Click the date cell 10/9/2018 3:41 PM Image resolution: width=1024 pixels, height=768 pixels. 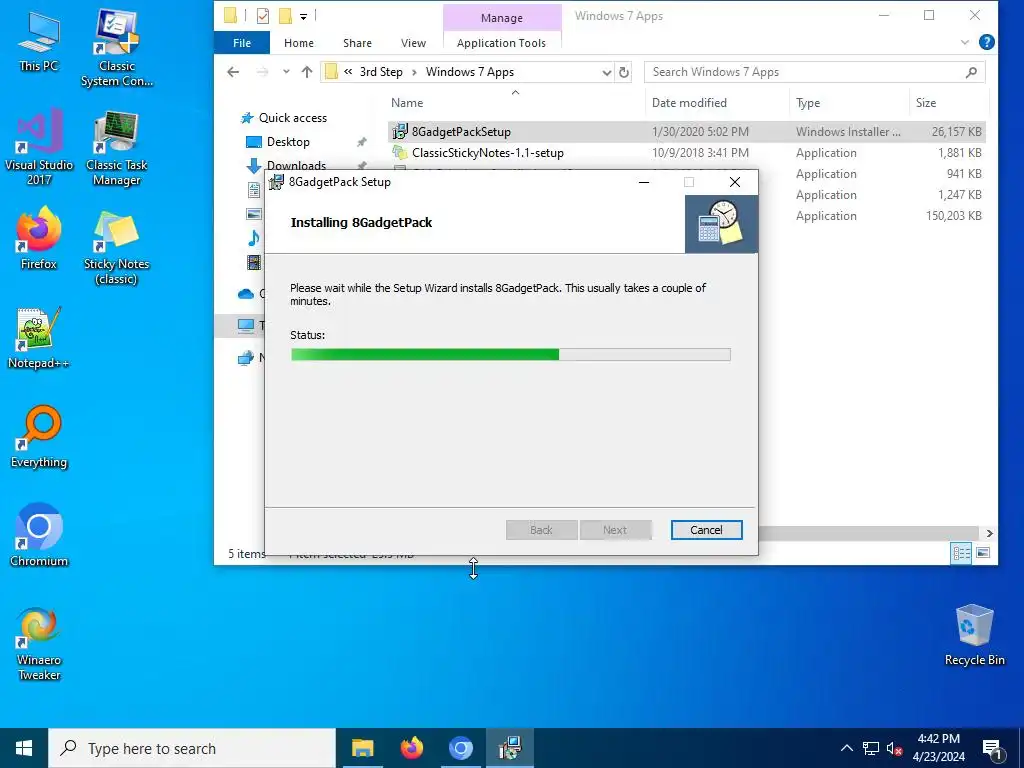click(700, 153)
